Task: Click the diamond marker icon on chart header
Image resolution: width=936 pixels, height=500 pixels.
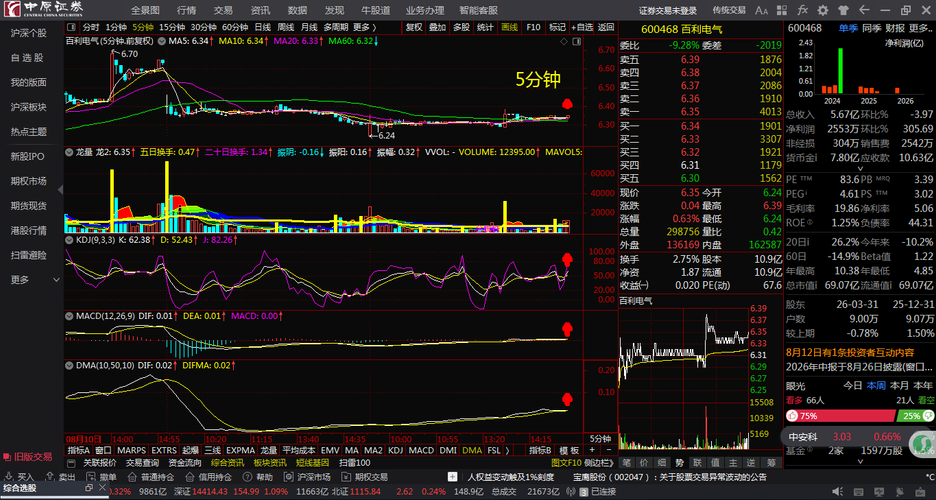Action: click(564, 41)
